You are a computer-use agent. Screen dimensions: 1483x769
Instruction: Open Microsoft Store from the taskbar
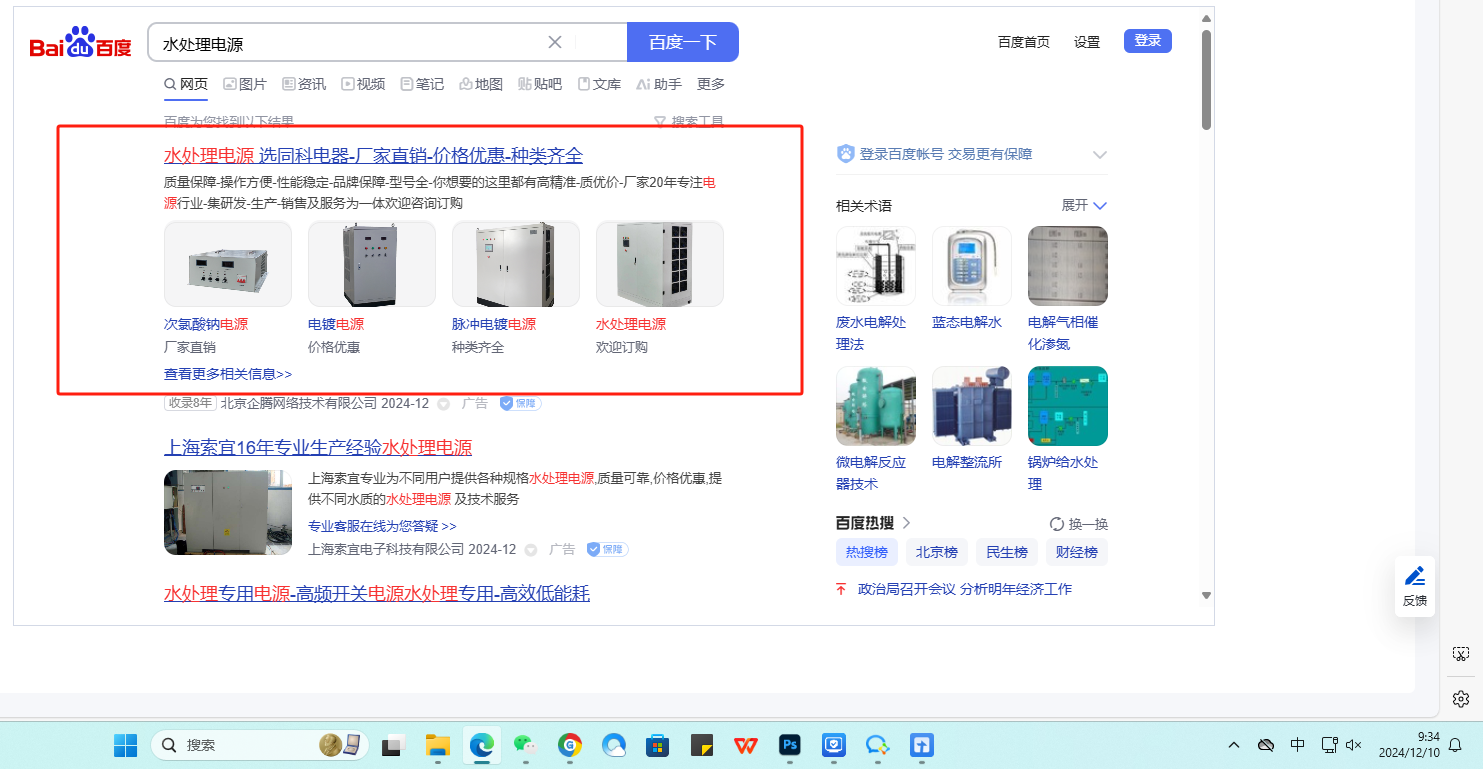[658, 745]
